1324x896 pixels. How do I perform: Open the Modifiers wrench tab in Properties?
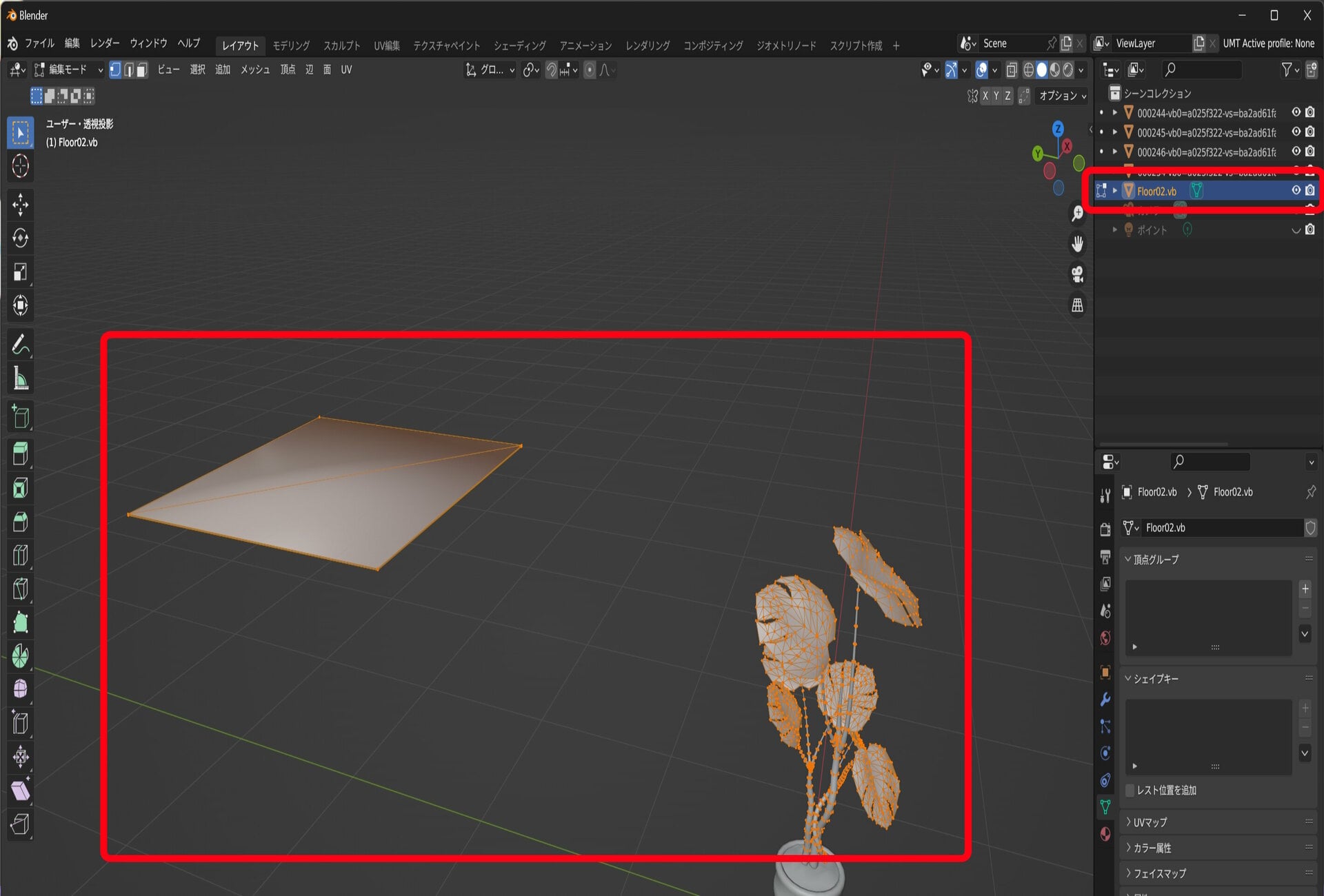tap(1105, 700)
